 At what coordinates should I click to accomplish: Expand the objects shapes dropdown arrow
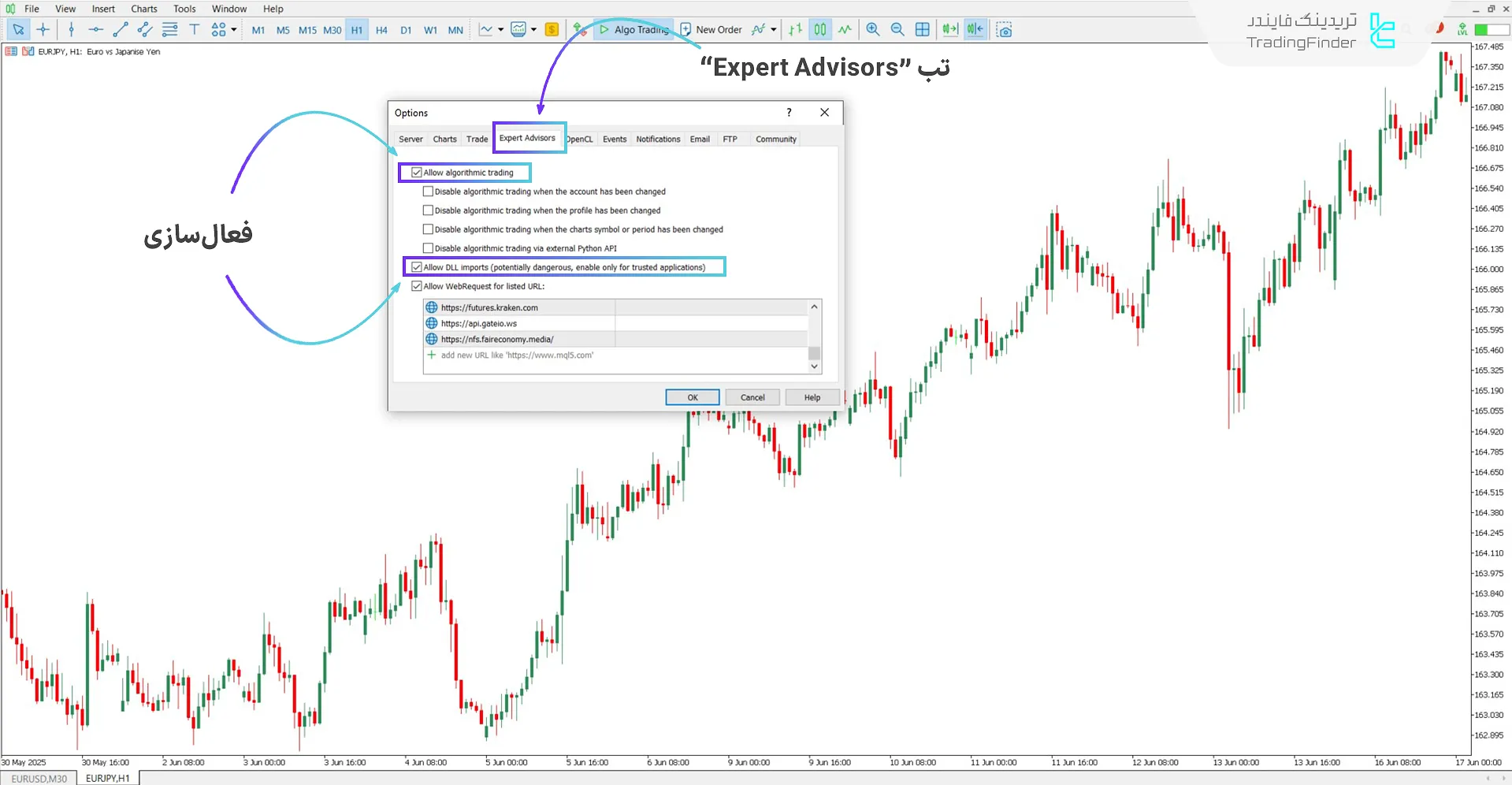(x=234, y=30)
